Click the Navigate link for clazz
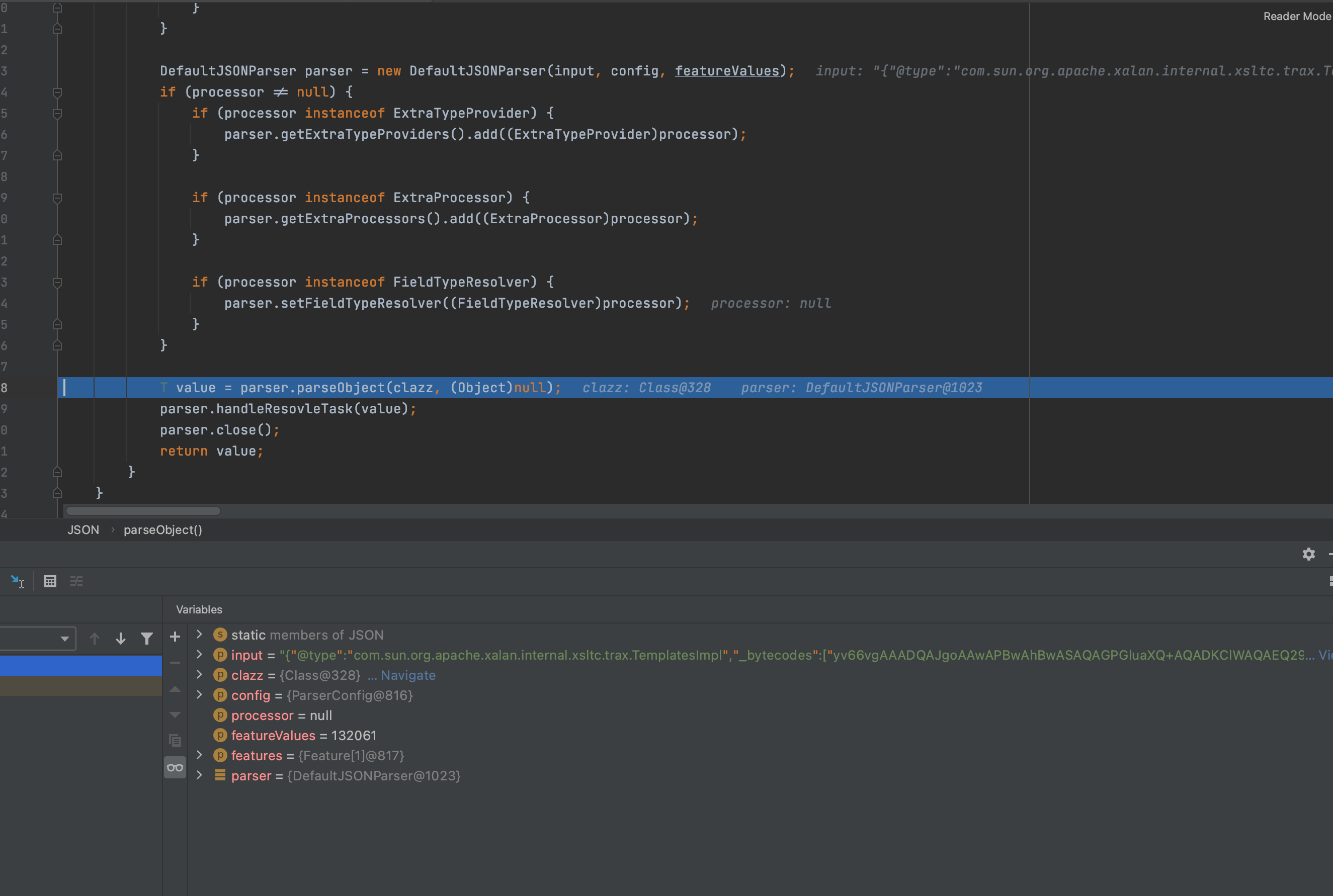Viewport: 1333px width, 896px height. [x=407, y=675]
